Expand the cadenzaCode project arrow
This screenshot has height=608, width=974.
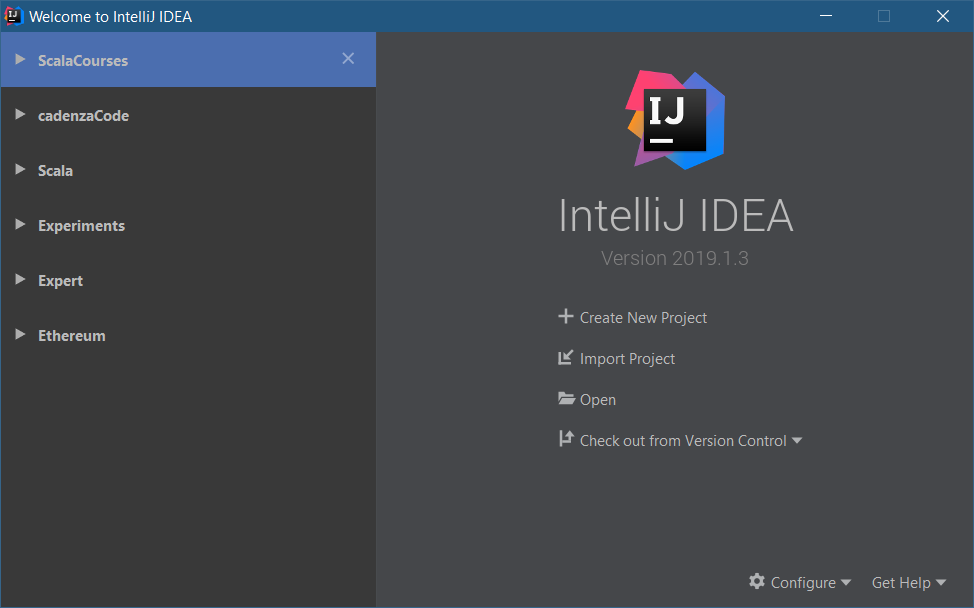click(20, 114)
